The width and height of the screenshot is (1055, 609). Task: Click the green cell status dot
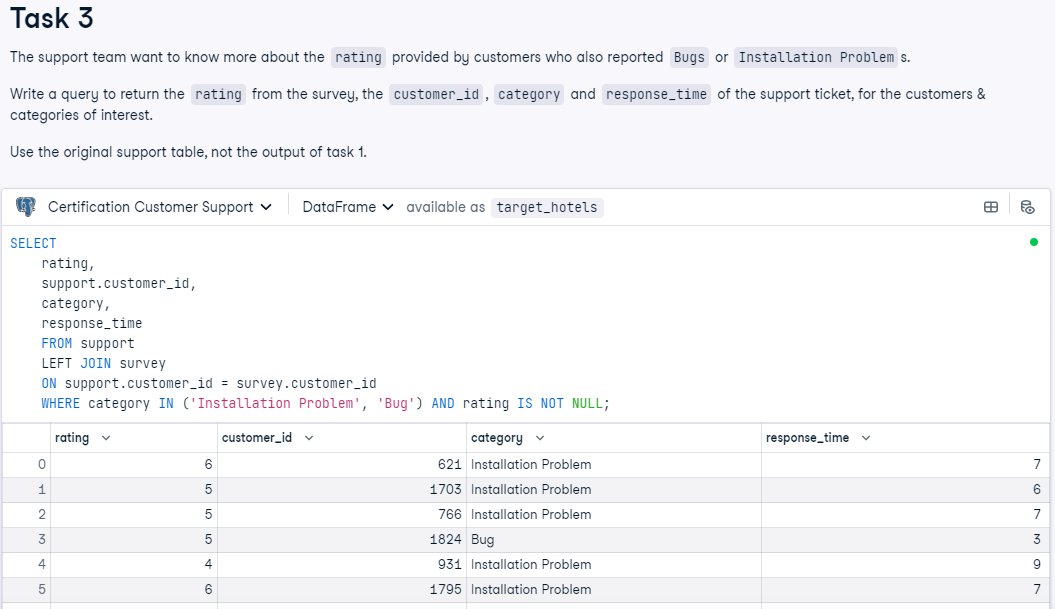click(x=1033, y=242)
